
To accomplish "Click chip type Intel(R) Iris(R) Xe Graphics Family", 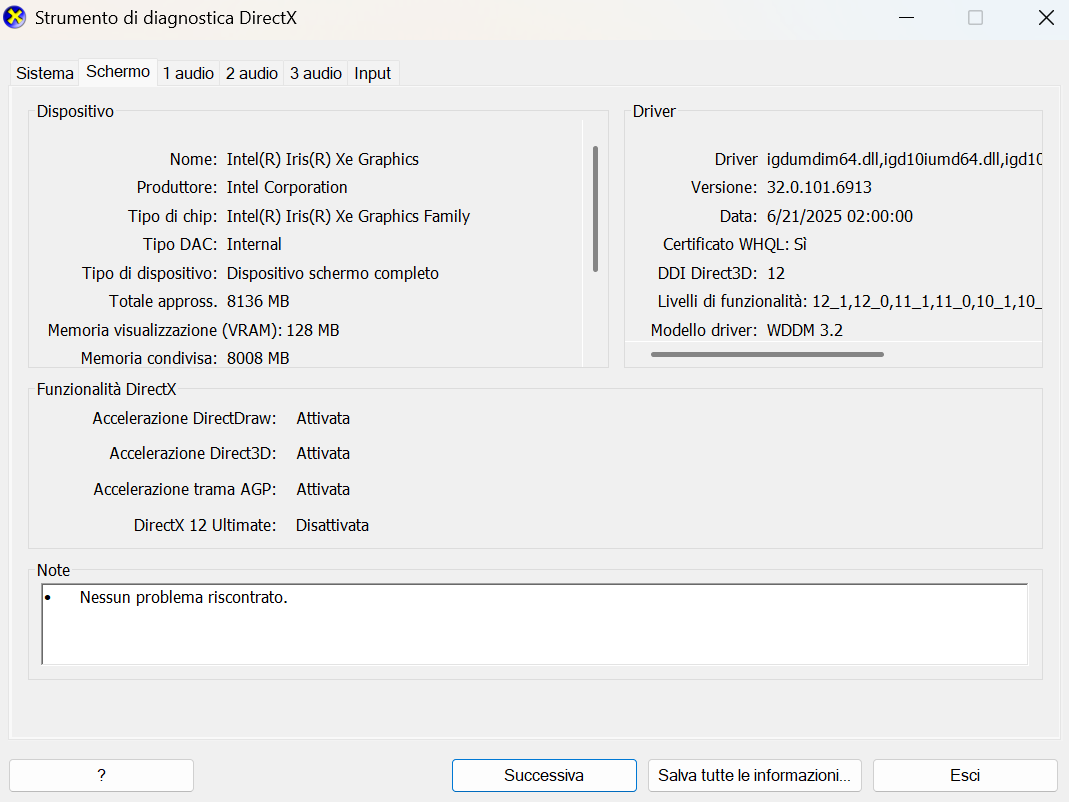I will click(348, 216).
